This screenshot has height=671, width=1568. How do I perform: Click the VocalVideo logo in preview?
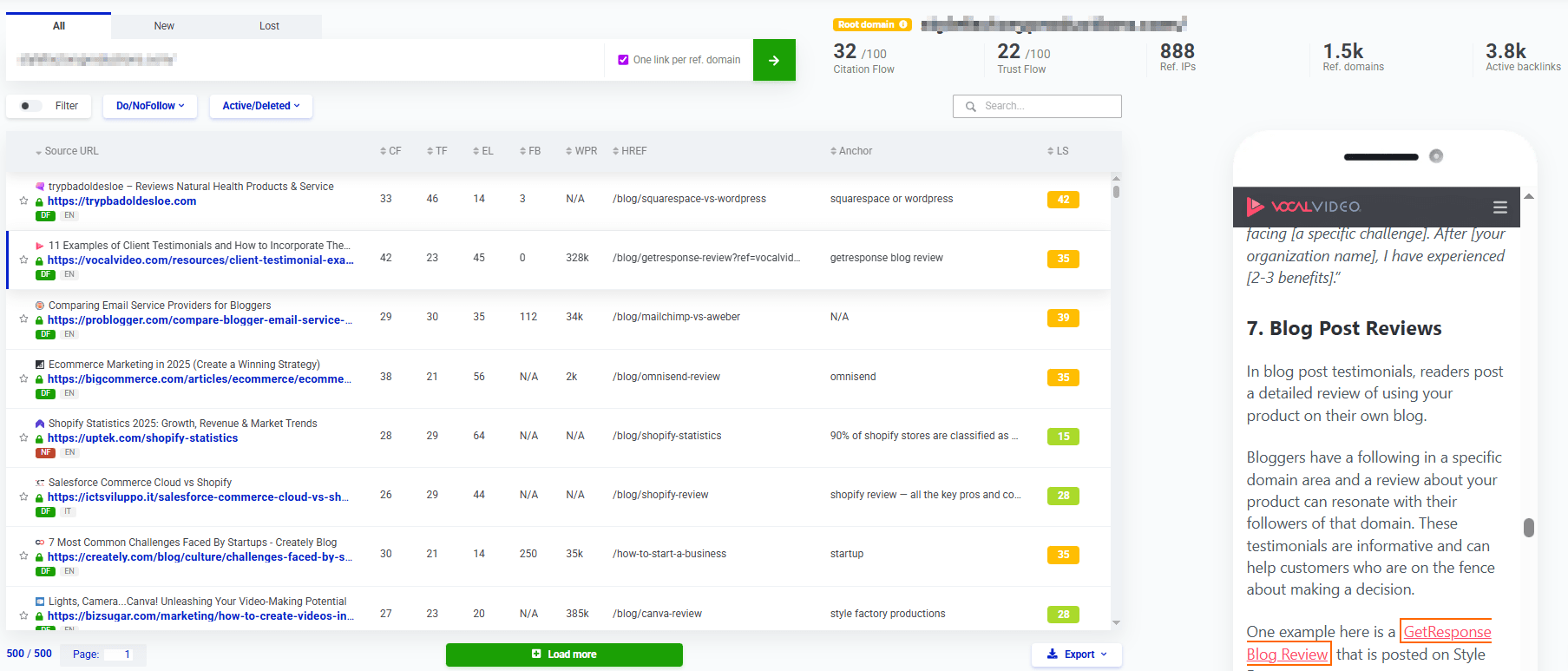[1303, 207]
